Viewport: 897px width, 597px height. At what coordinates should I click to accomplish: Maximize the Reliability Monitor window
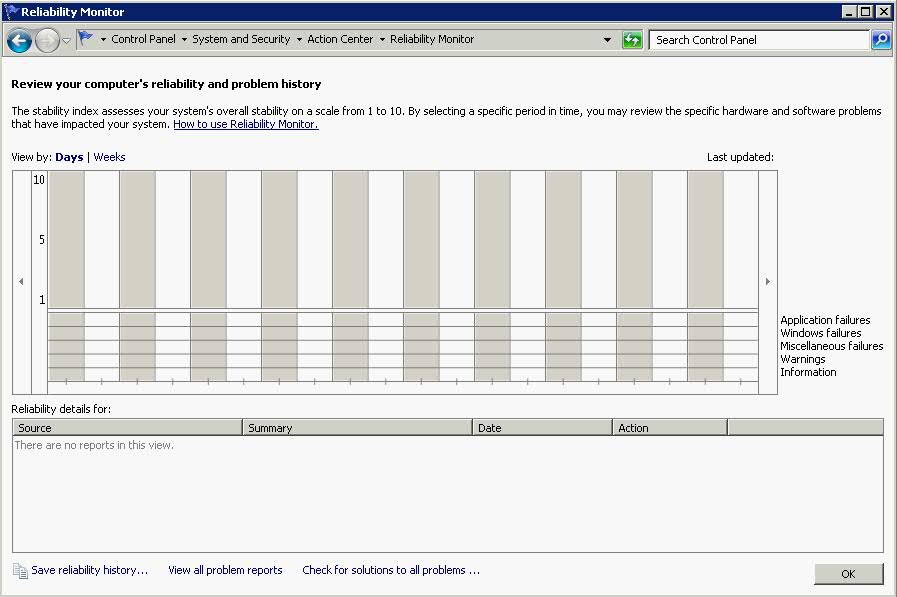(866, 11)
